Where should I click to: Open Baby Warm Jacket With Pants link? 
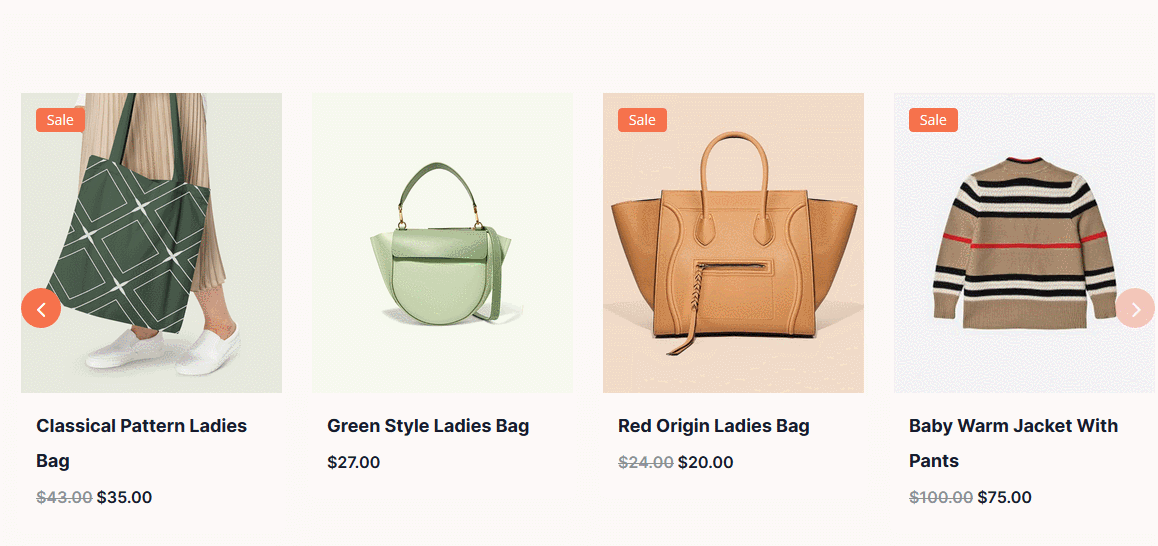coord(1013,443)
